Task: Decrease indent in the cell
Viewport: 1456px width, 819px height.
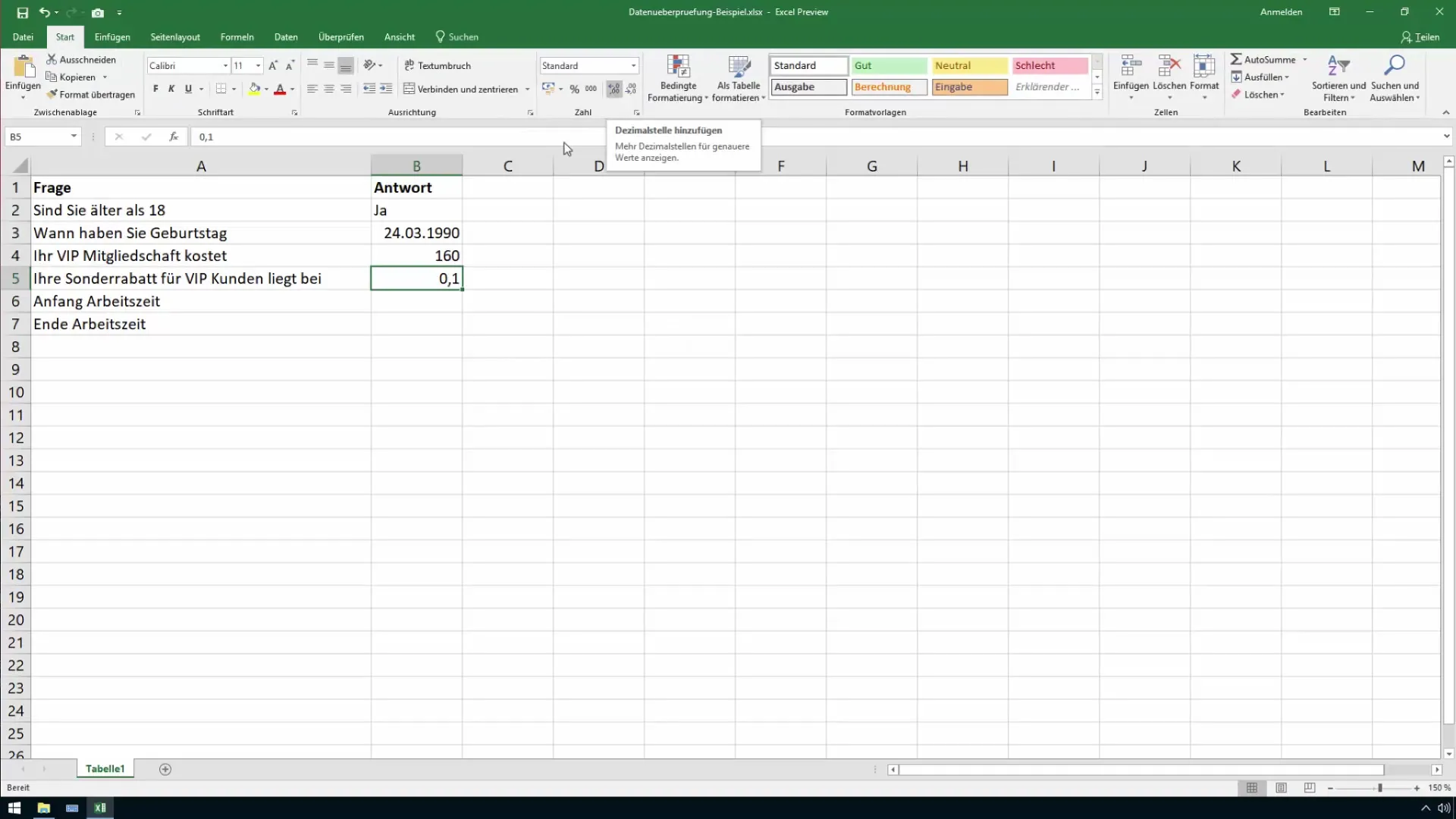Action: pyautogui.click(x=369, y=89)
